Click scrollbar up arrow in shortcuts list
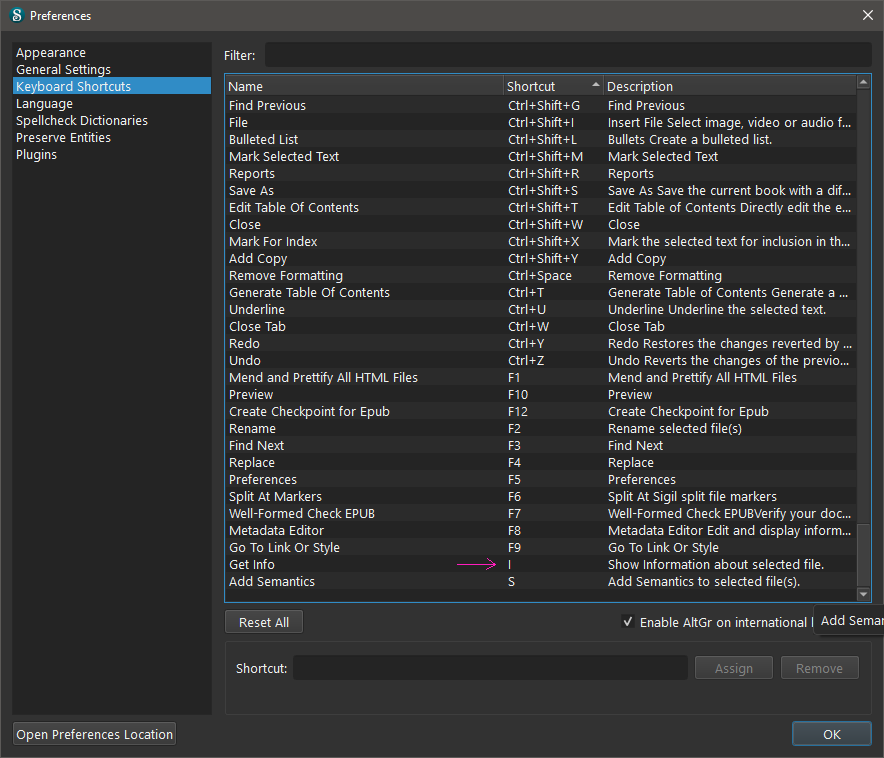The width and height of the screenshot is (884, 758). click(863, 82)
